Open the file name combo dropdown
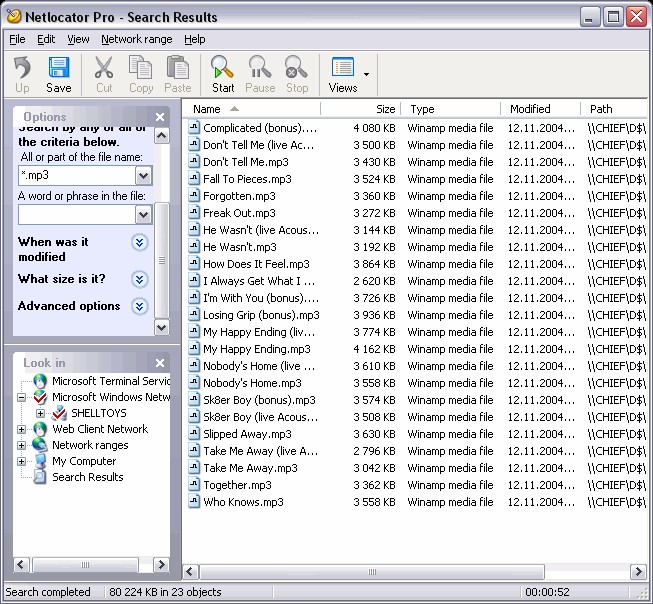 pyautogui.click(x=144, y=176)
